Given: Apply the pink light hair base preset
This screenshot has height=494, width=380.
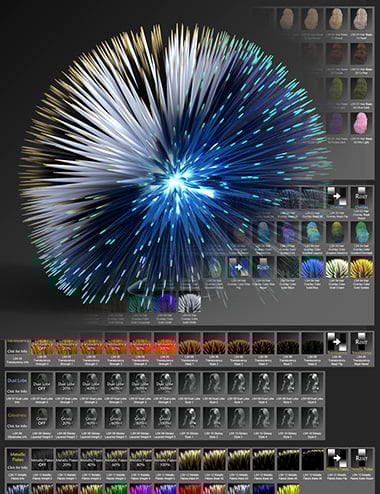Looking at the screenshot, I should (361, 123).
